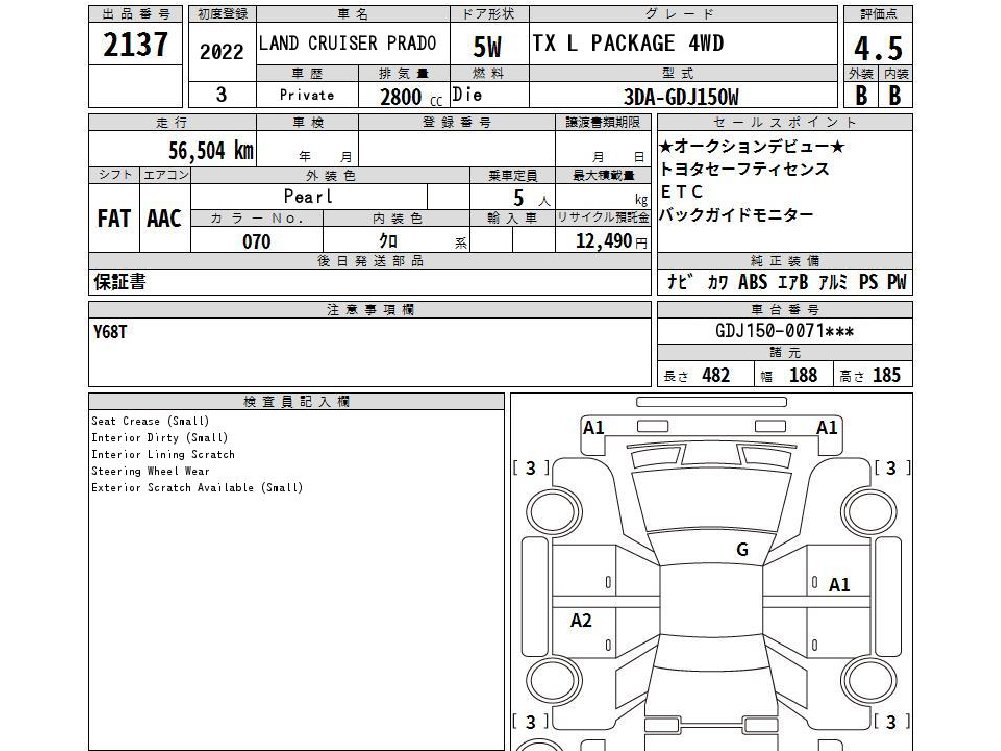Select the height value 185
This screenshot has height=751, width=1001.
[887, 375]
